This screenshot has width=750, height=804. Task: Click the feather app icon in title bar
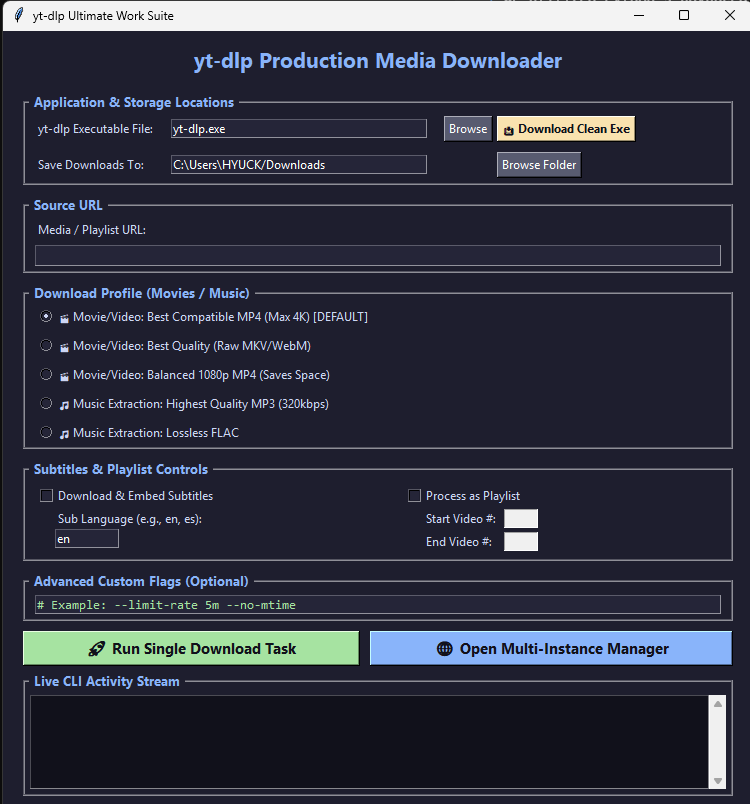pos(18,15)
